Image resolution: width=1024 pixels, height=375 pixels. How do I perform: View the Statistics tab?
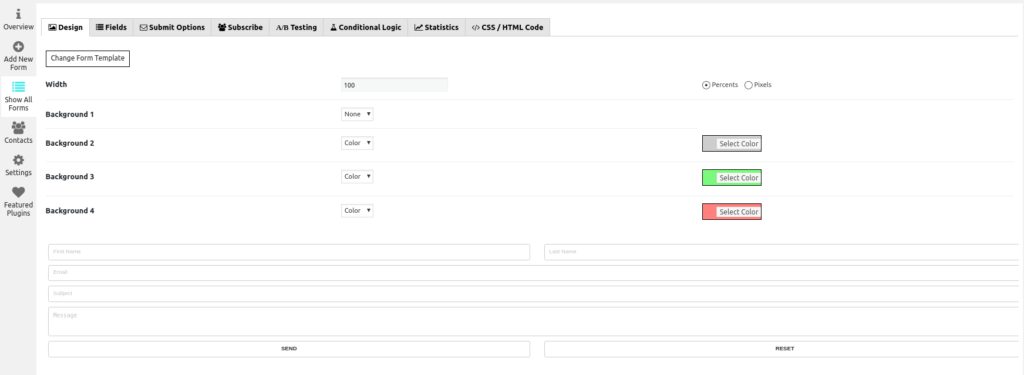point(436,27)
